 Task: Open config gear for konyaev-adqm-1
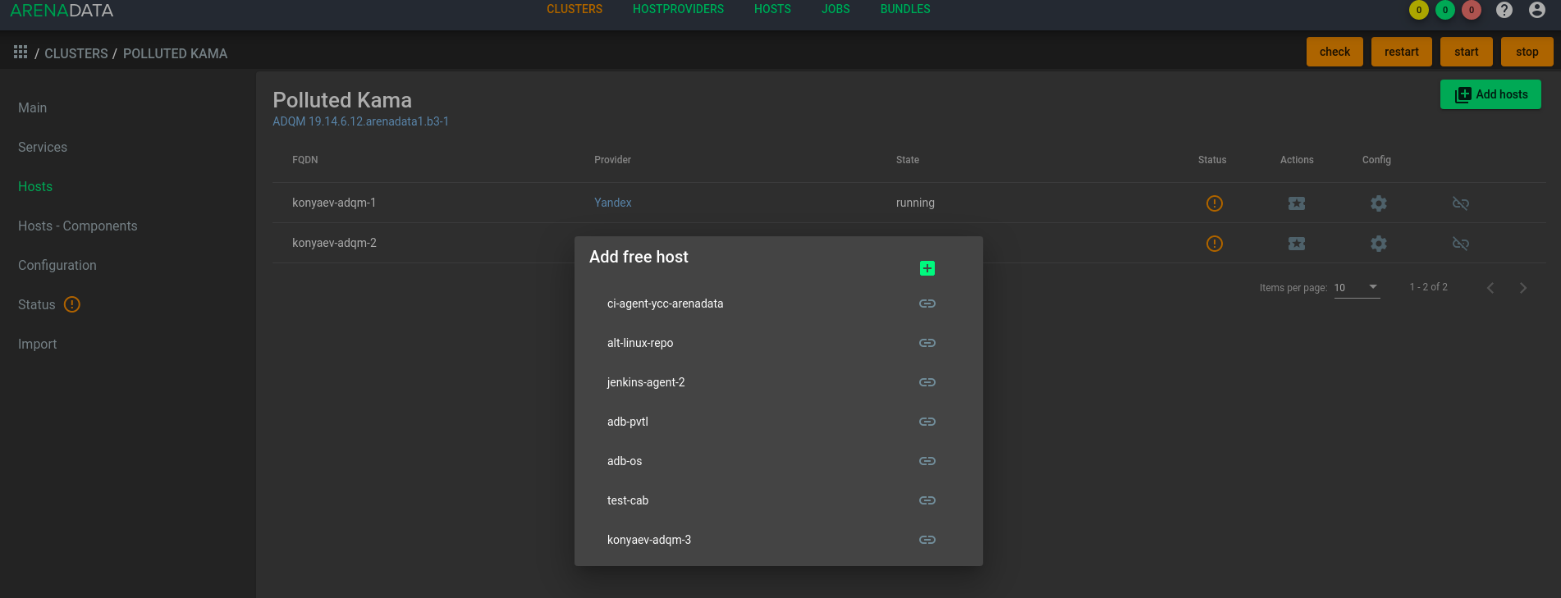click(1378, 203)
